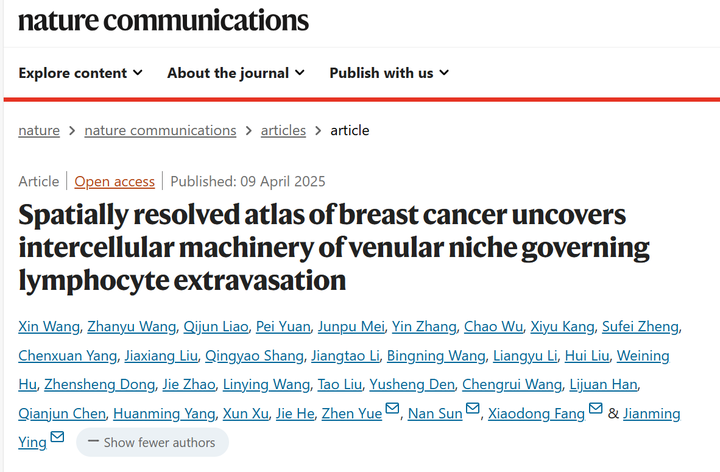Click author Jie He link
The image size is (720, 472).
coord(294,413)
